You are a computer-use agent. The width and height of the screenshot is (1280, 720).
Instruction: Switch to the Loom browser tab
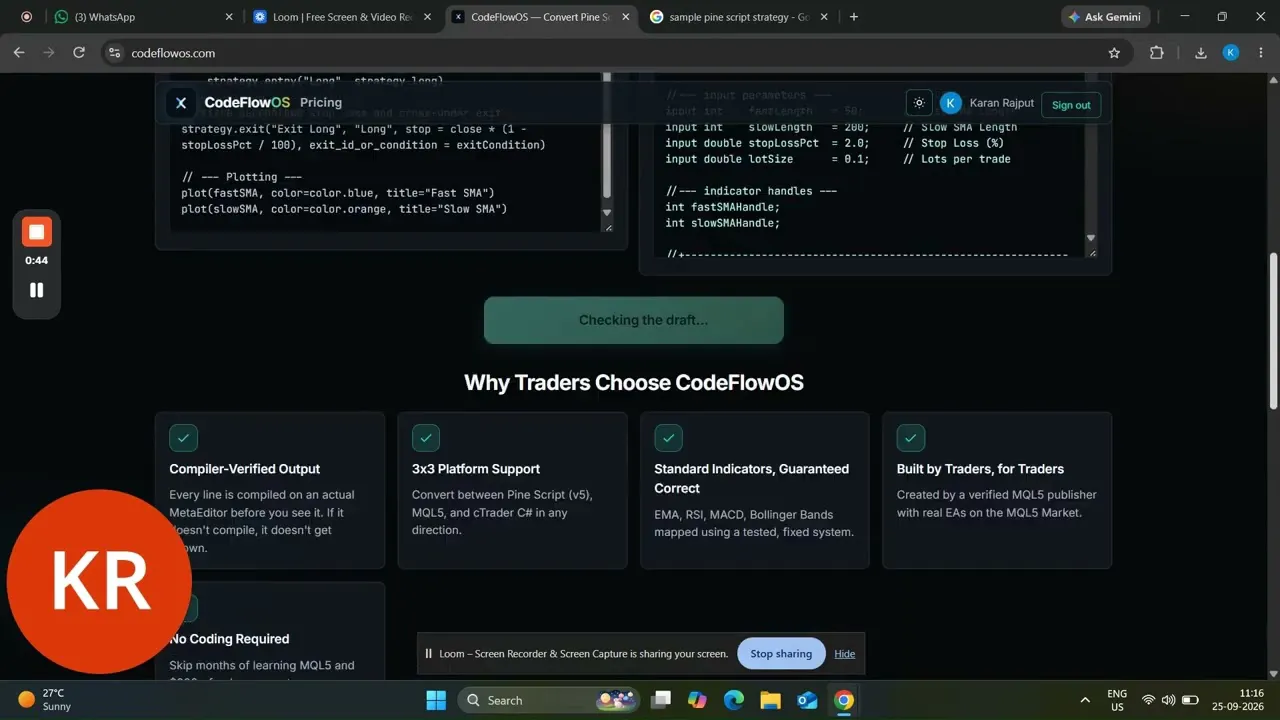341,16
